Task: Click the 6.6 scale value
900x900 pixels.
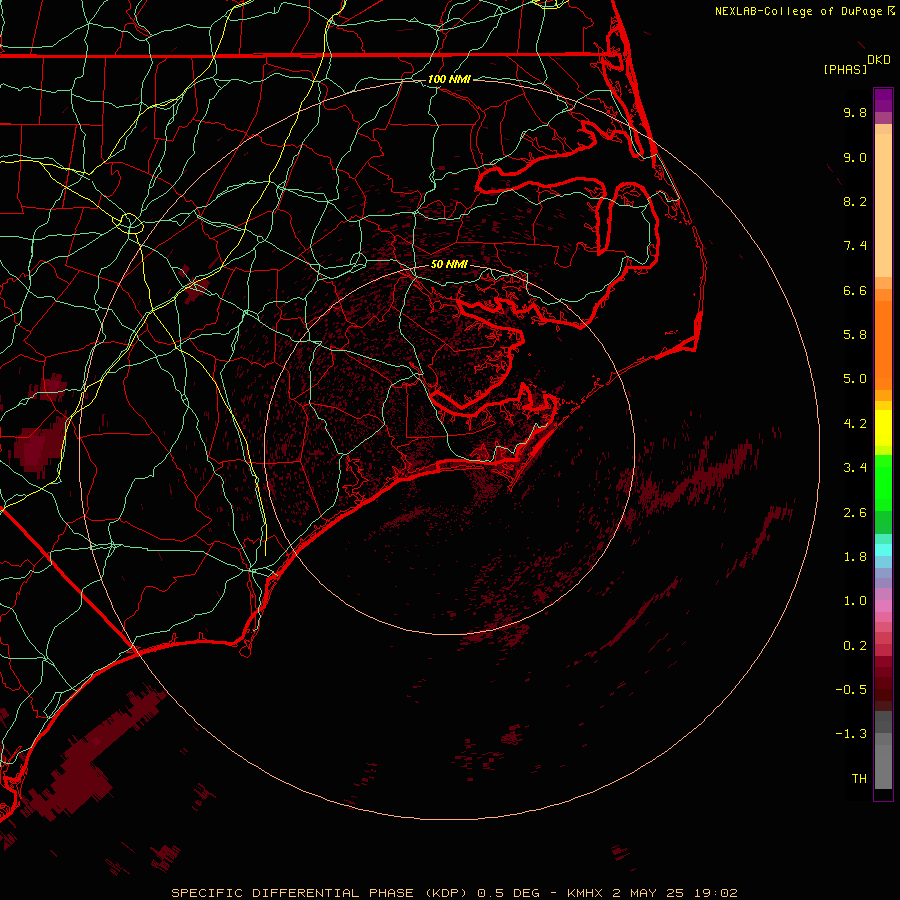Action: click(855, 290)
